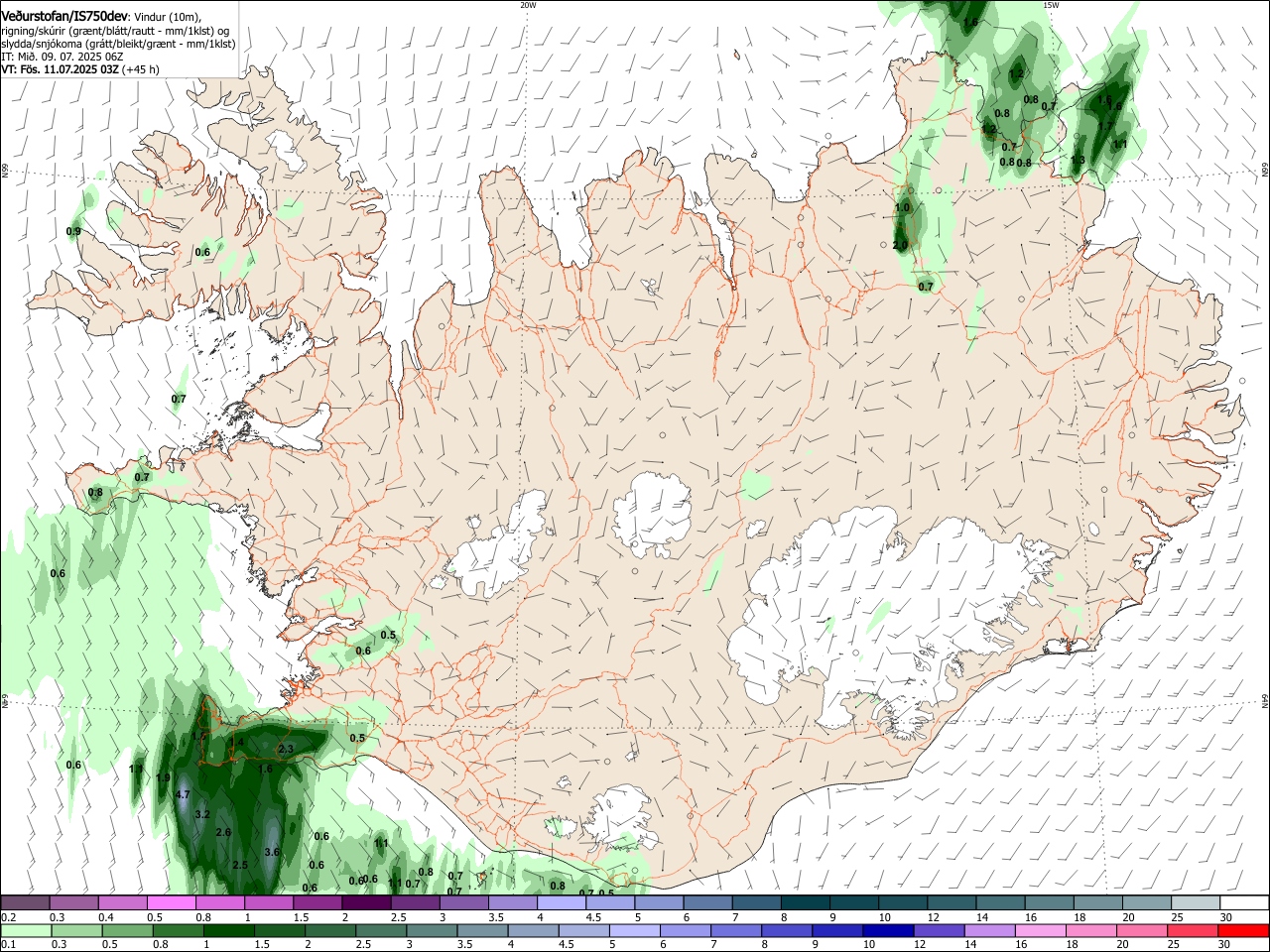Click the top-row swatch between 16 and 18
The width and height of the screenshot is (1270, 952).
click(1048, 902)
